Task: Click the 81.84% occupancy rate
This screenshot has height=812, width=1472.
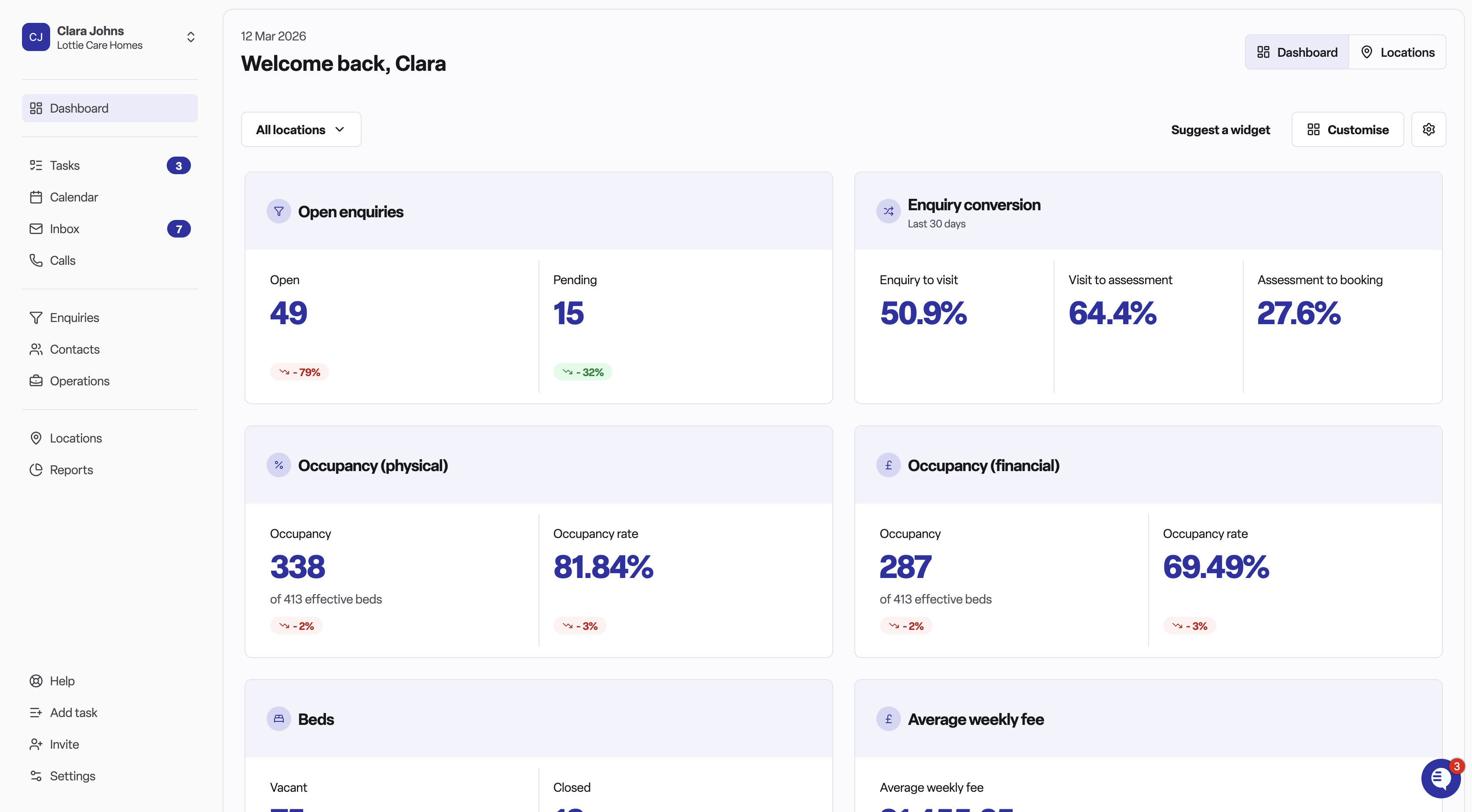Action: click(x=604, y=567)
